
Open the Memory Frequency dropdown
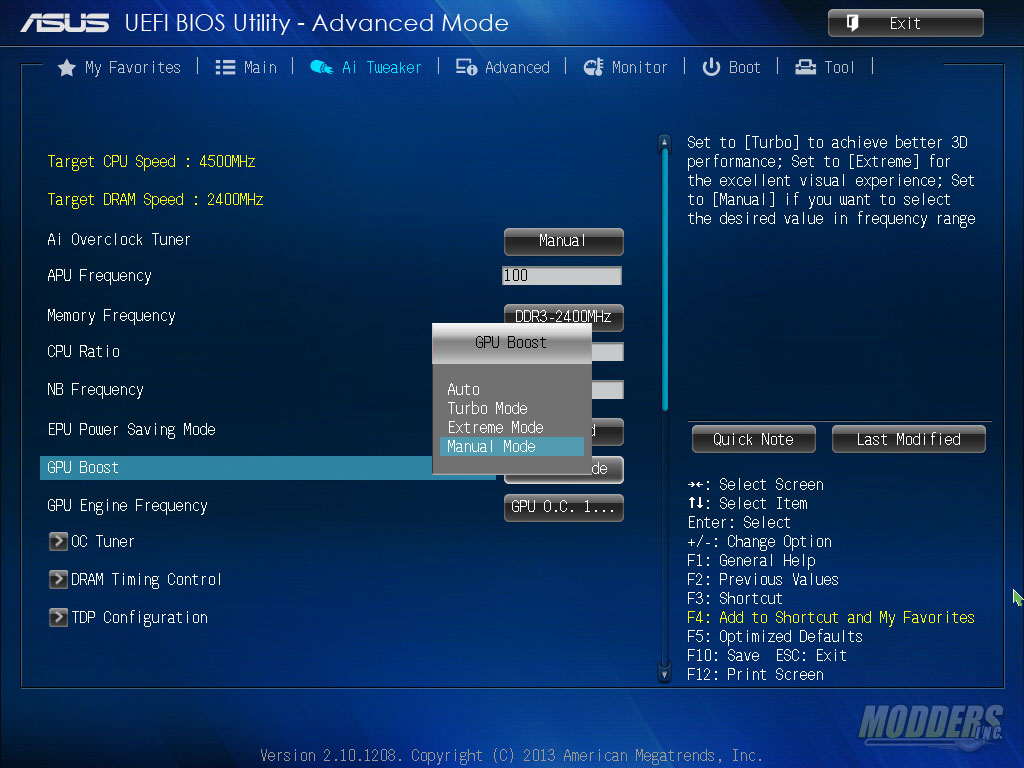point(563,315)
